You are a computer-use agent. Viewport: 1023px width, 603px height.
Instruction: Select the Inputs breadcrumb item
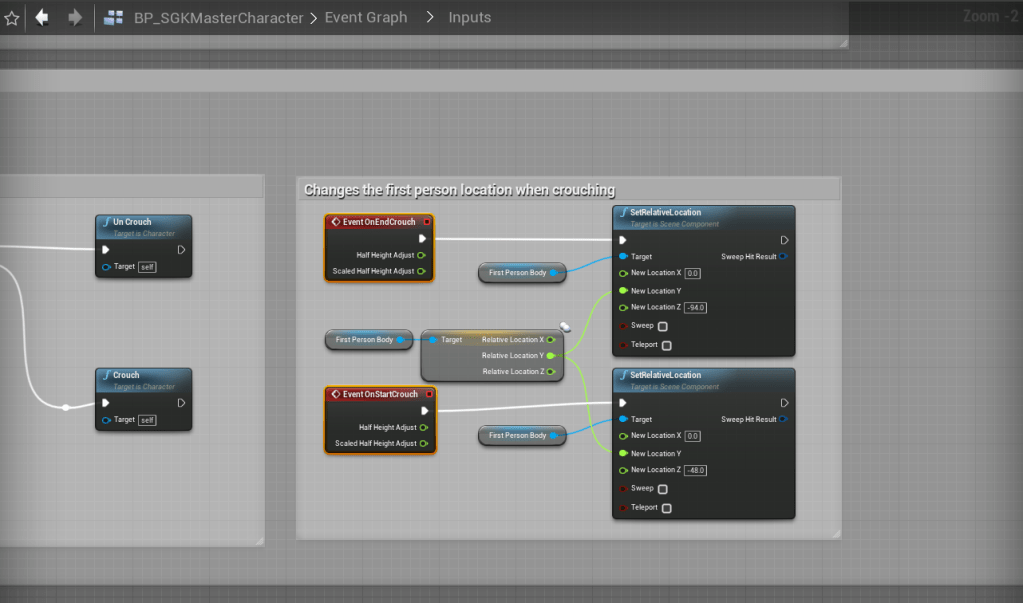point(469,18)
